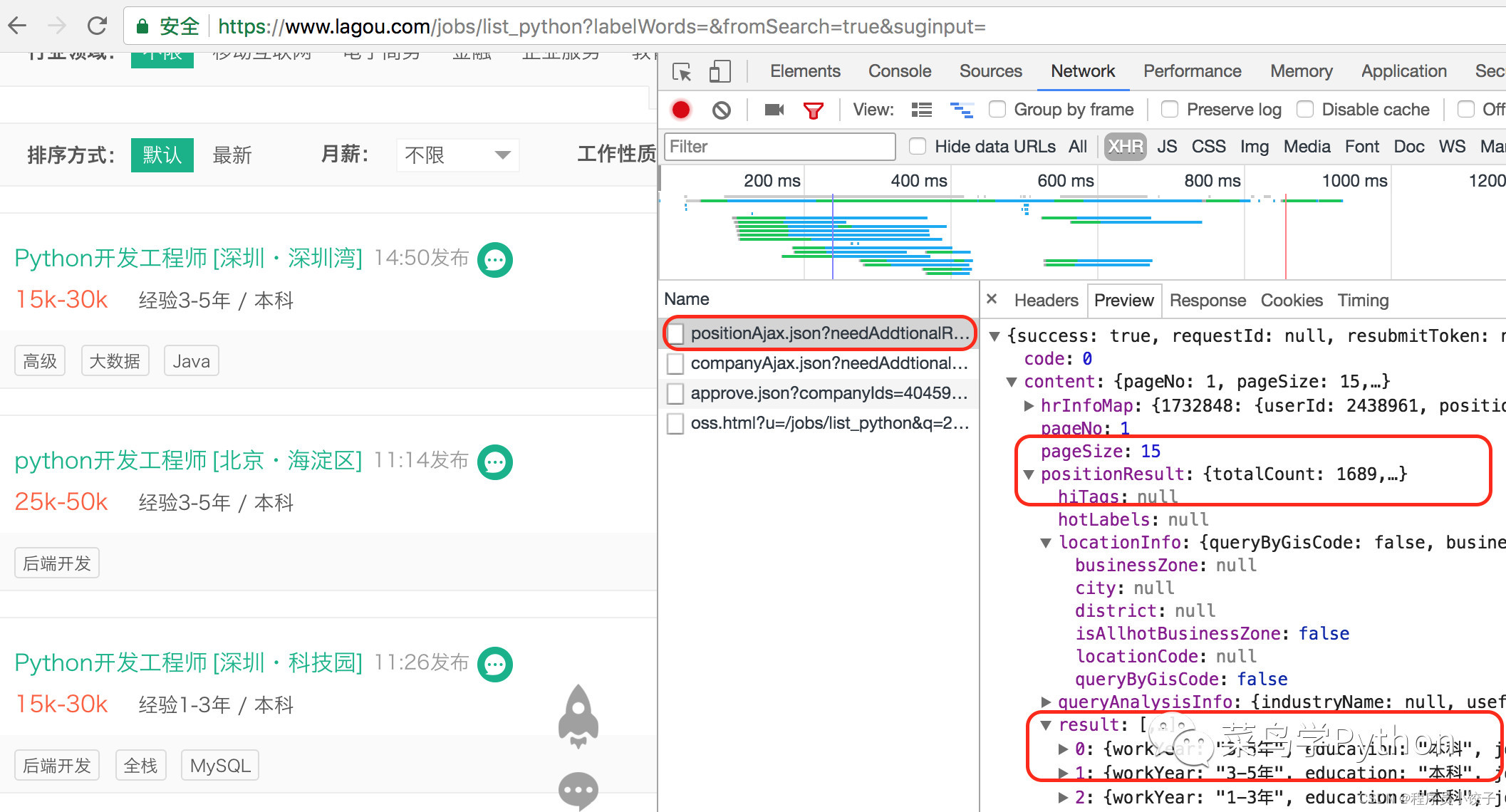Collapse the positionResult node

coord(1029,474)
